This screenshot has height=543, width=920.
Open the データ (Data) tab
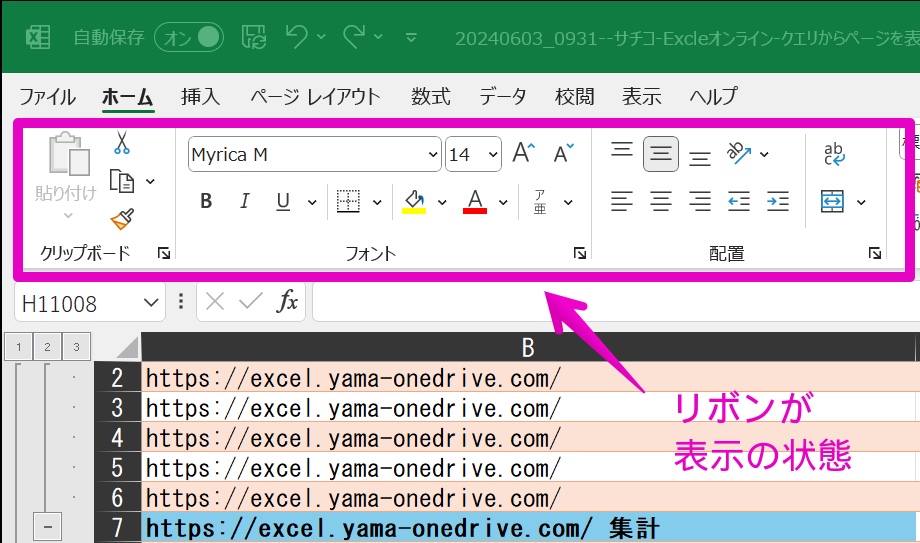503,96
